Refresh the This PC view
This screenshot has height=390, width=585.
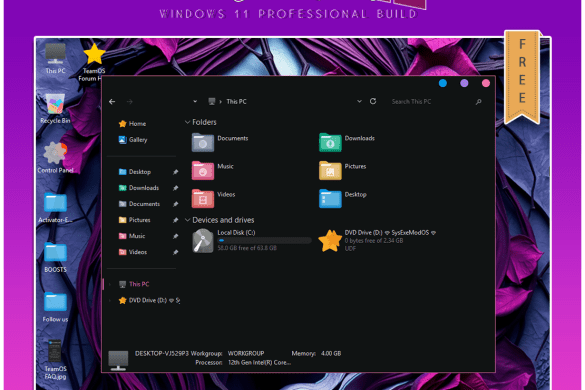[373, 101]
